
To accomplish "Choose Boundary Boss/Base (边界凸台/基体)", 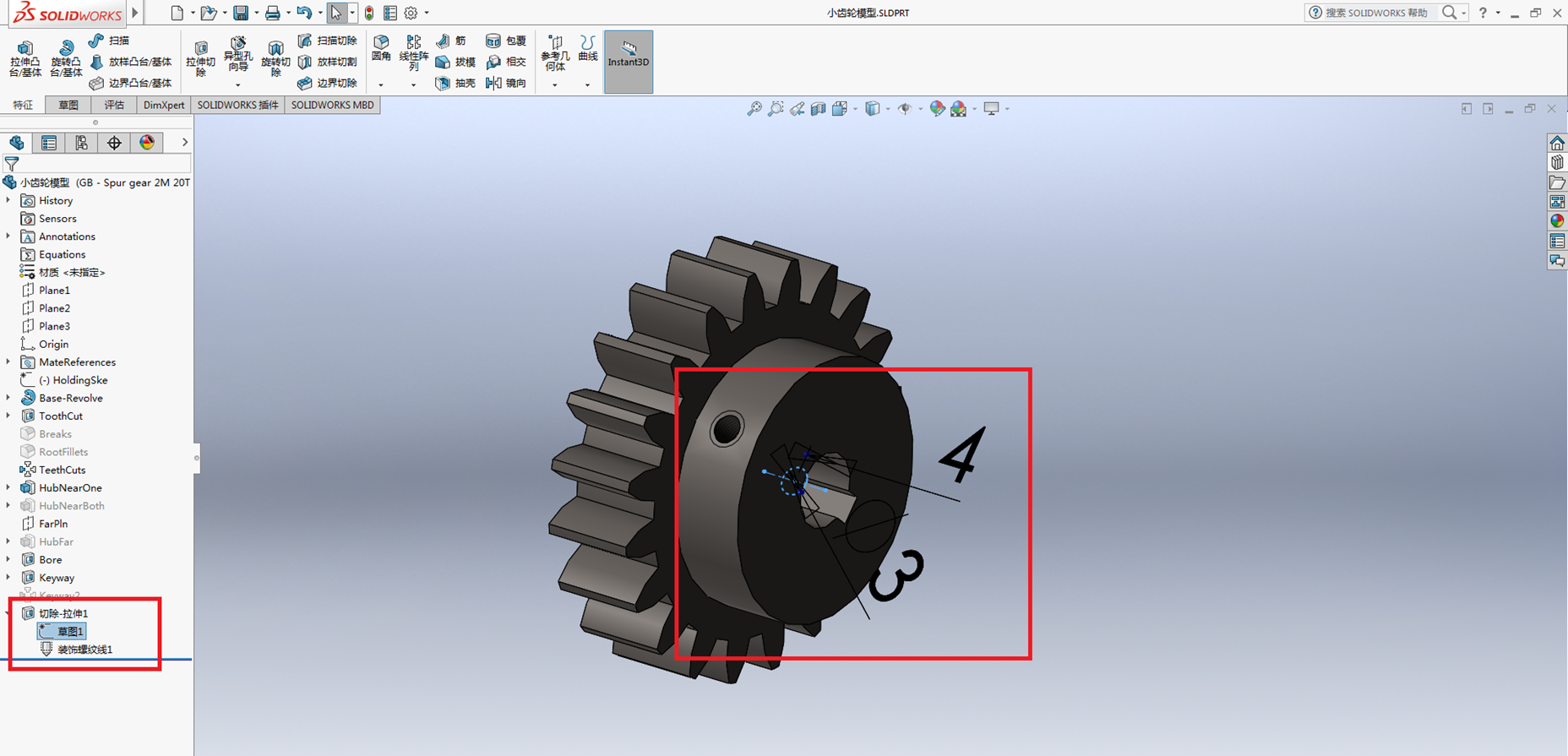I will (130, 83).
